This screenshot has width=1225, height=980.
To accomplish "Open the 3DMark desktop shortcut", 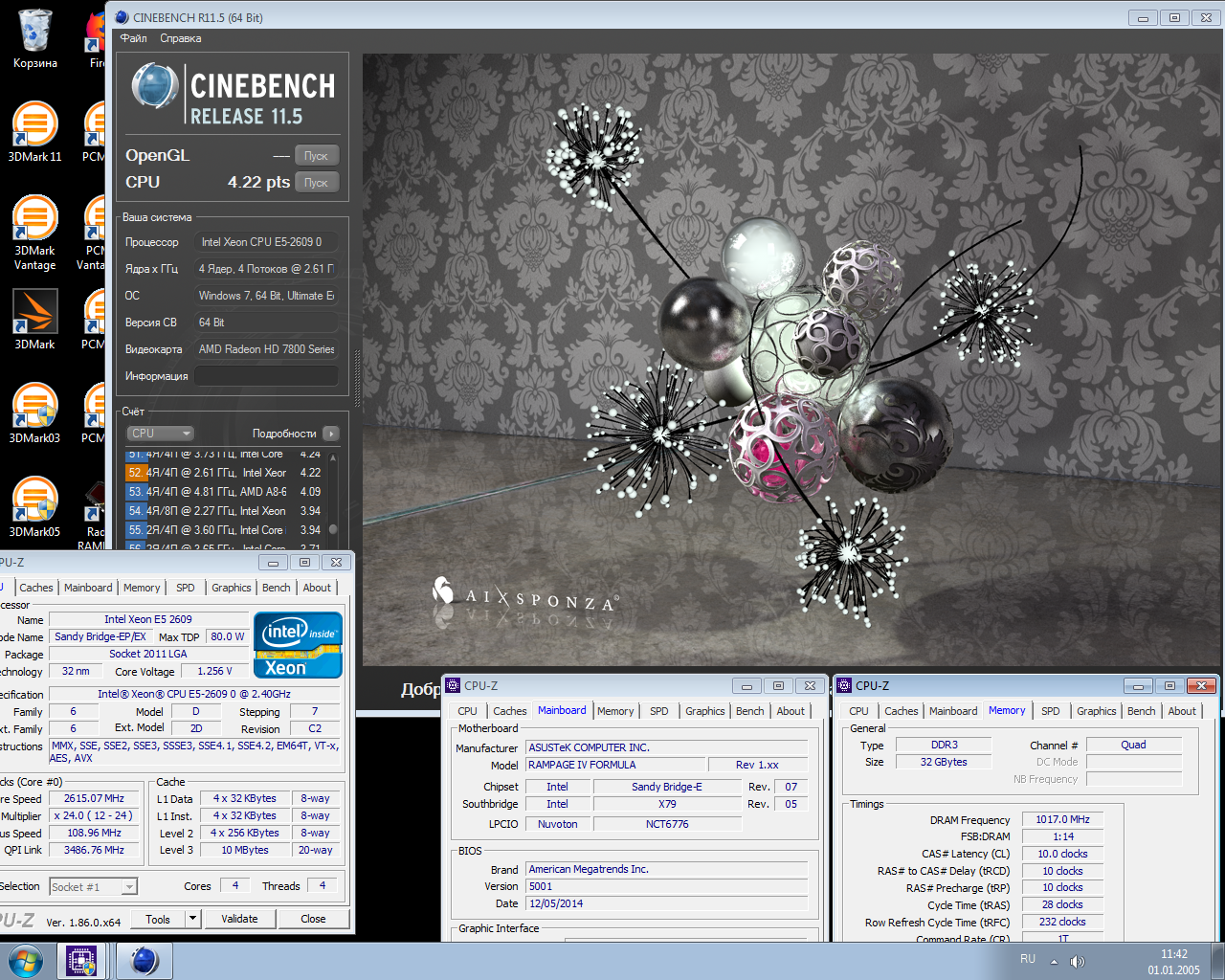I will (x=34, y=320).
